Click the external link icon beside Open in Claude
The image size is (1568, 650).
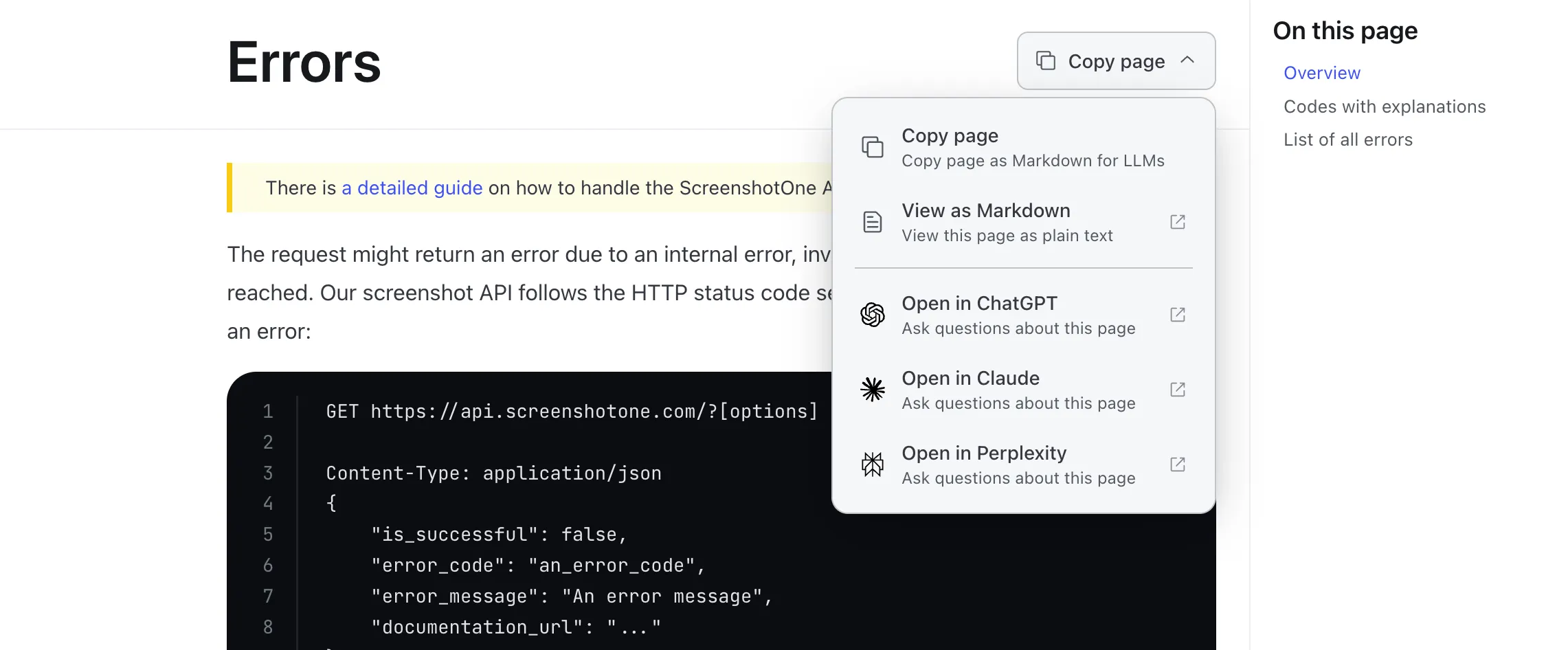[x=1178, y=390]
